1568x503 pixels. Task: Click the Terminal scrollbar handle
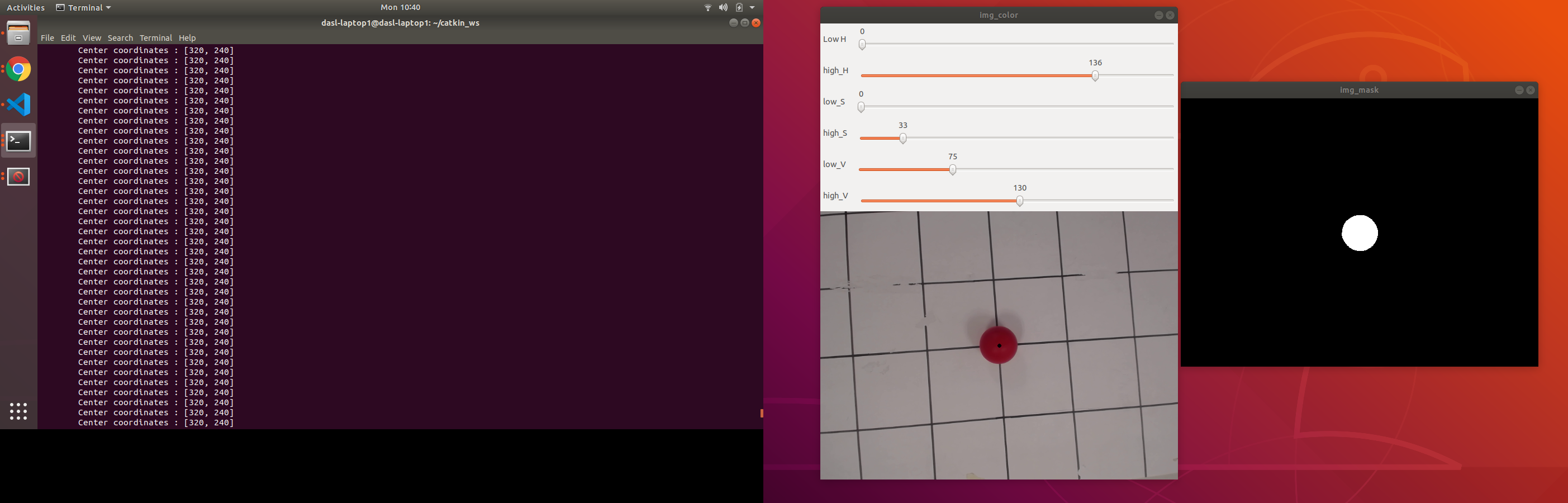pyautogui.click(x=762, y=414)
